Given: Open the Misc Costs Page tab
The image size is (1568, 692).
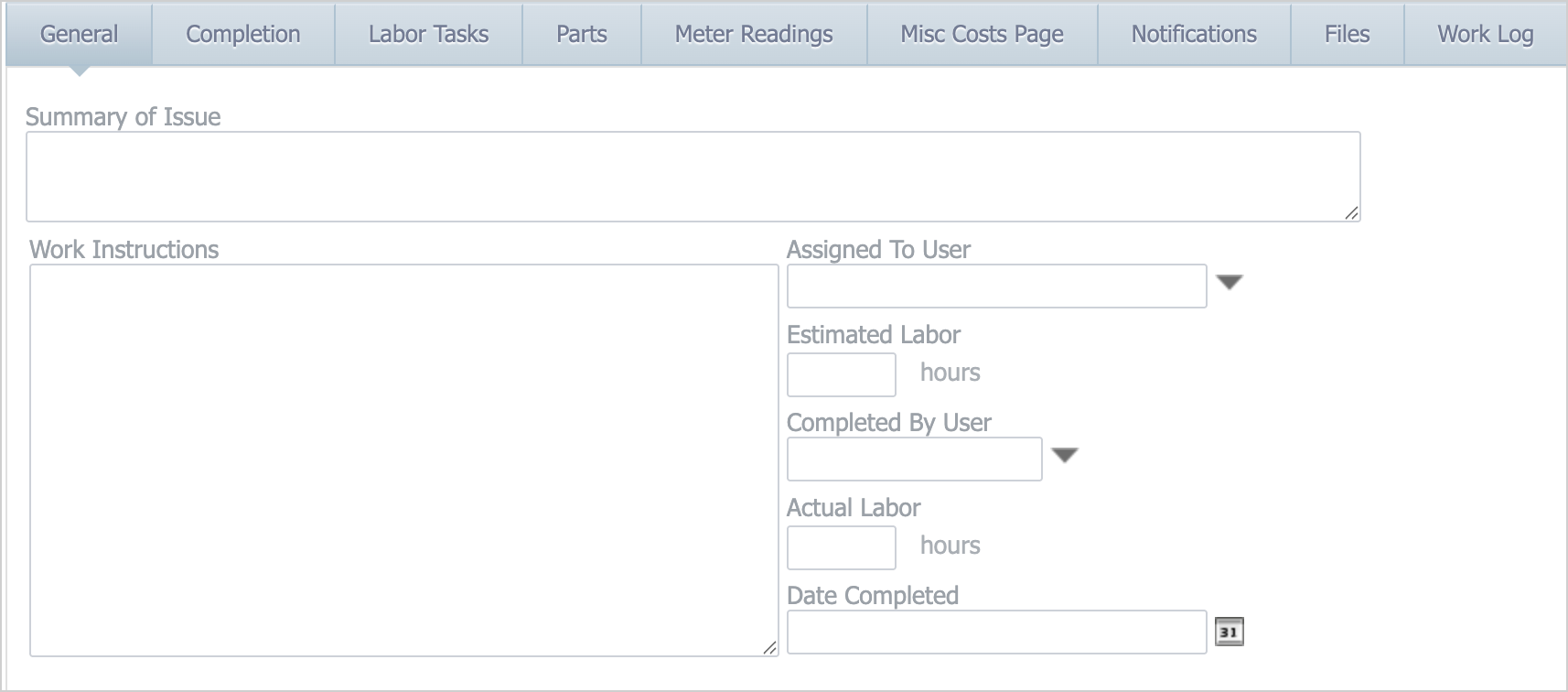Looking at the screenshot, I should 982,34.
